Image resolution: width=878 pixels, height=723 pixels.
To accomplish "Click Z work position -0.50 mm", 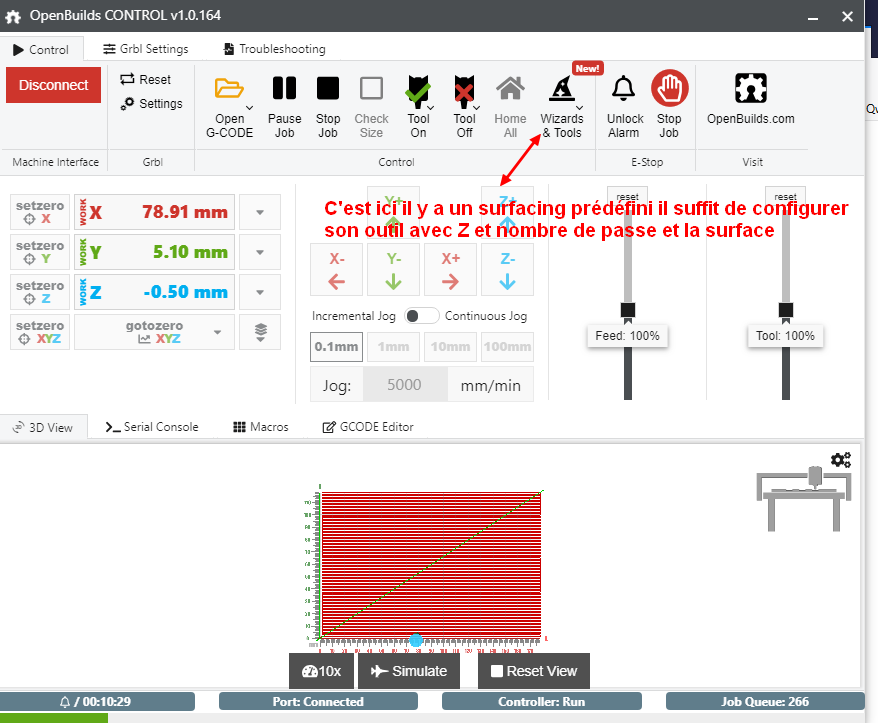I will point(155,292).
